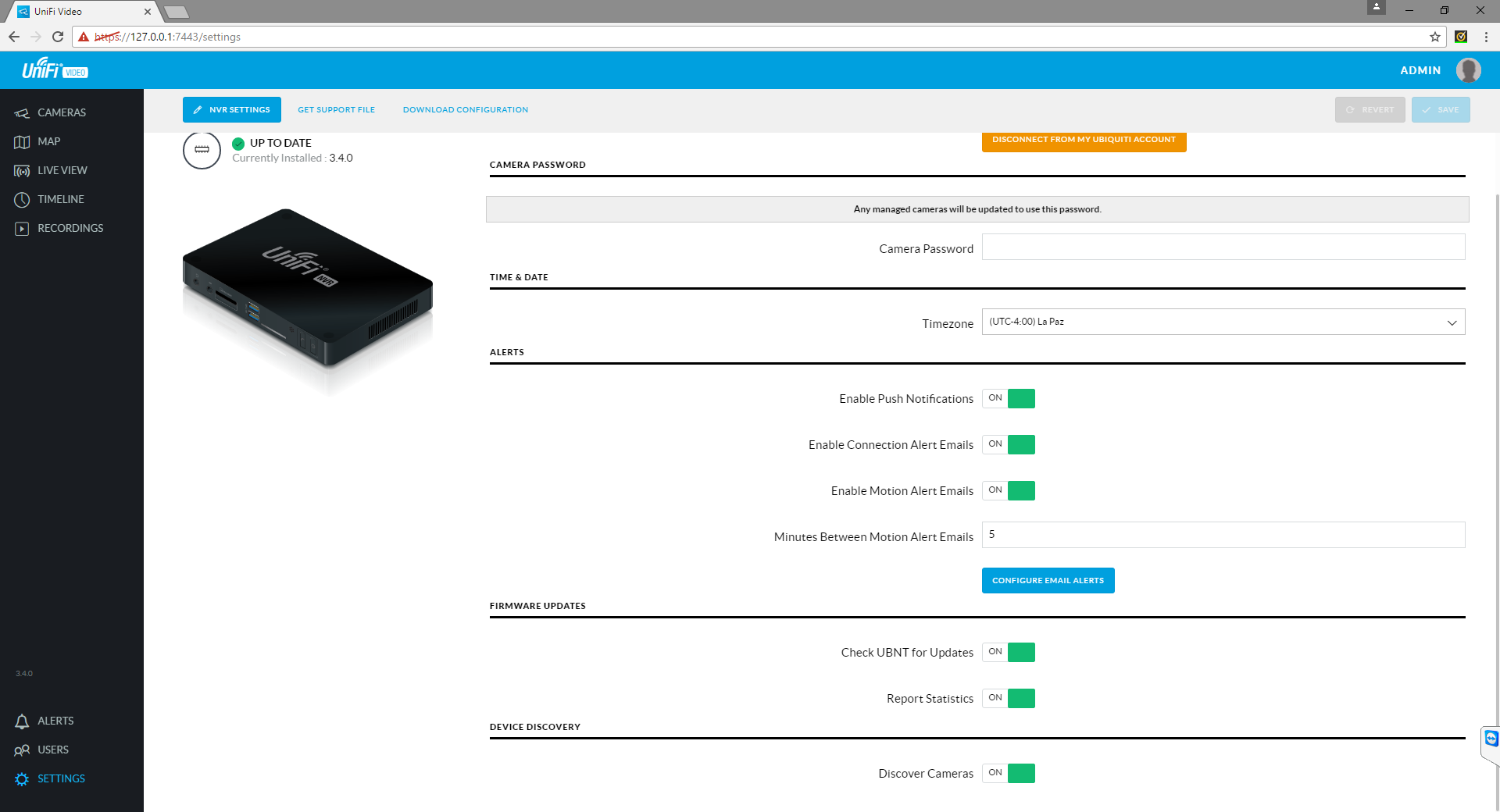The image size is (1500, 812).
Task: Bookmark this page with the star
Action: pos(1434,37)
